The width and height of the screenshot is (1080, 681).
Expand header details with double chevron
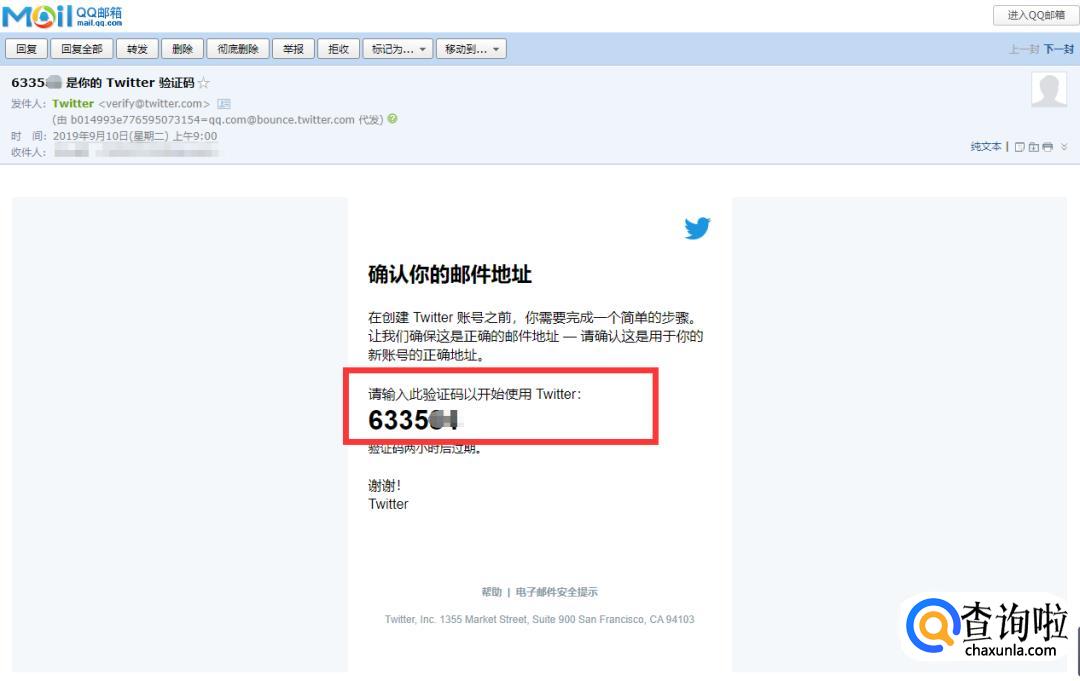coord(1064,147)
